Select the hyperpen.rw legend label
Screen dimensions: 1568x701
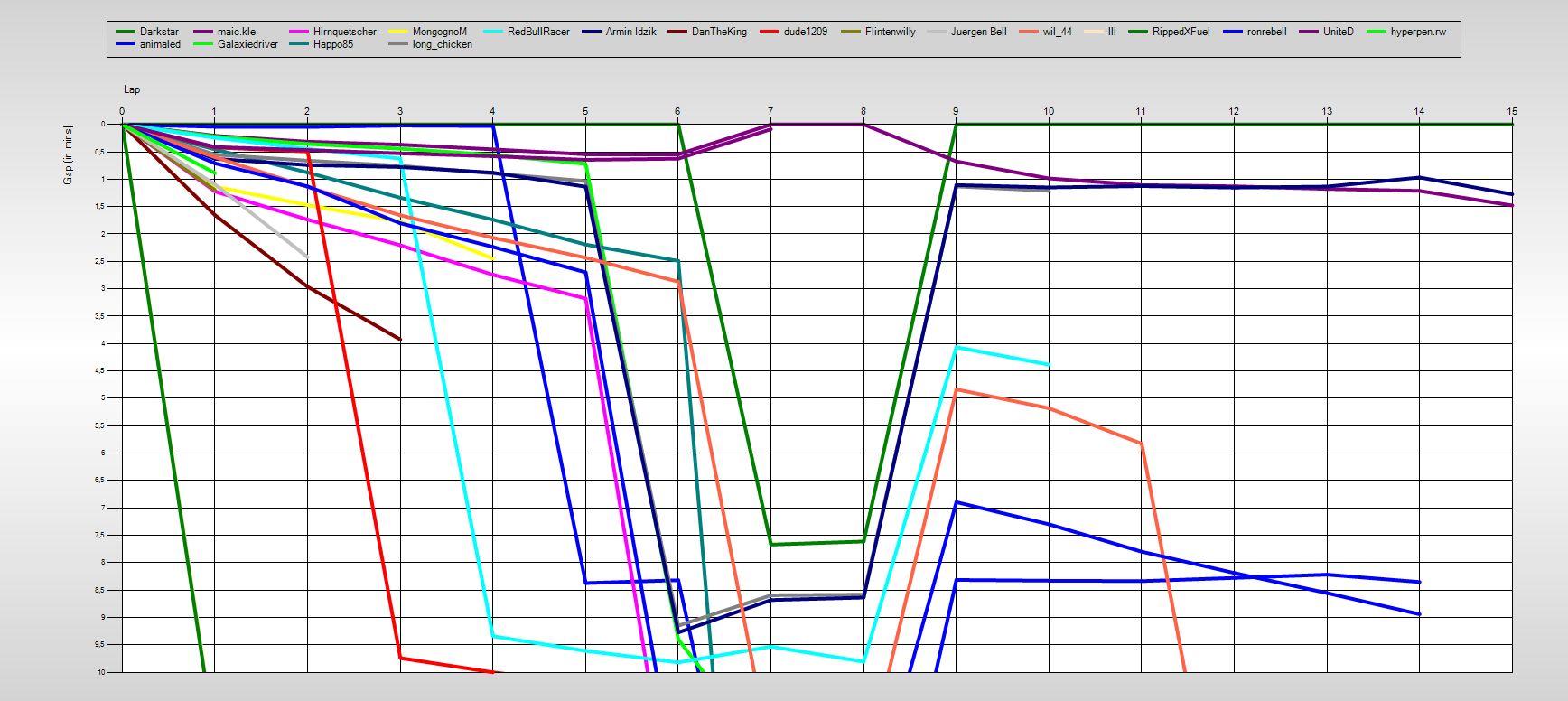click(x=1418, y=32)
